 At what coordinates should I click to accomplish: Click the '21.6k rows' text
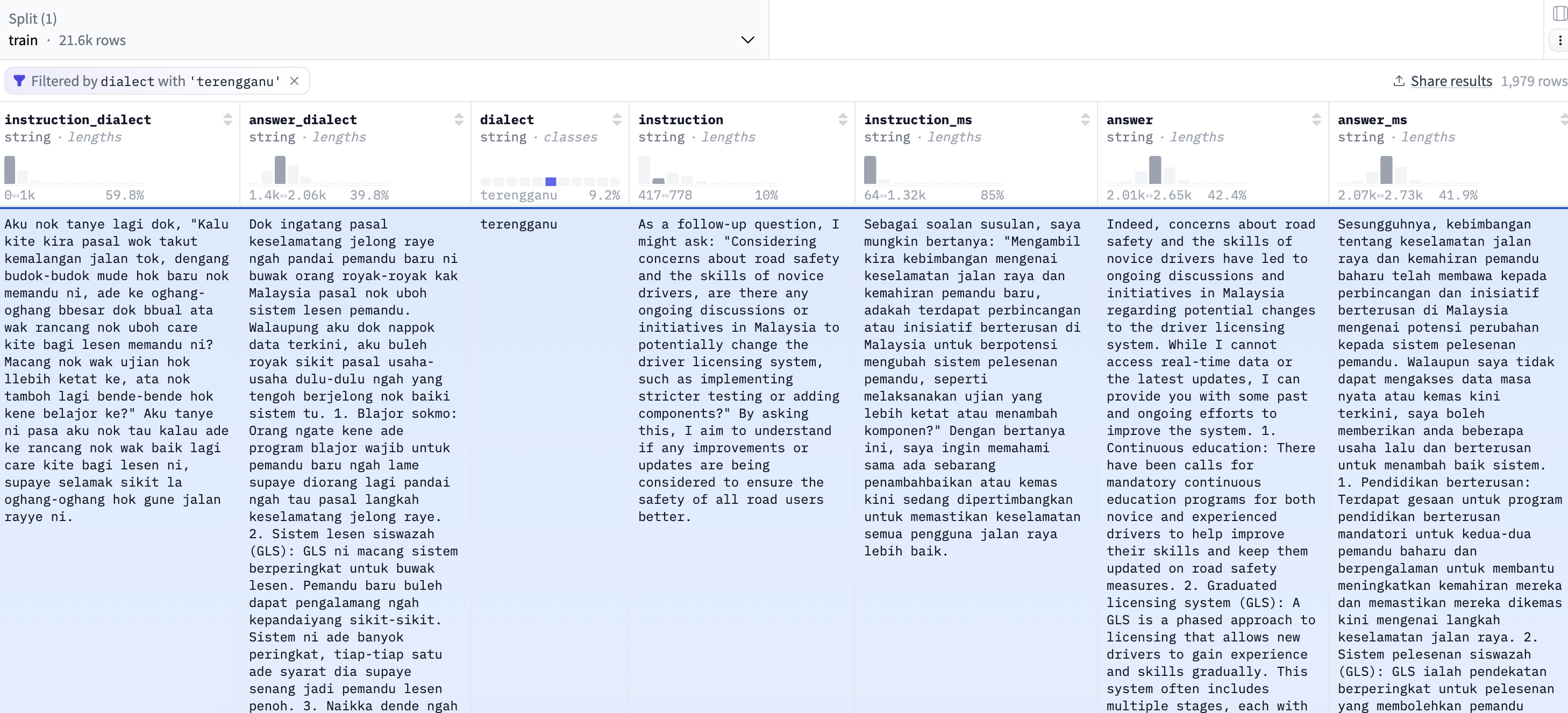click(x=92, y=40)
